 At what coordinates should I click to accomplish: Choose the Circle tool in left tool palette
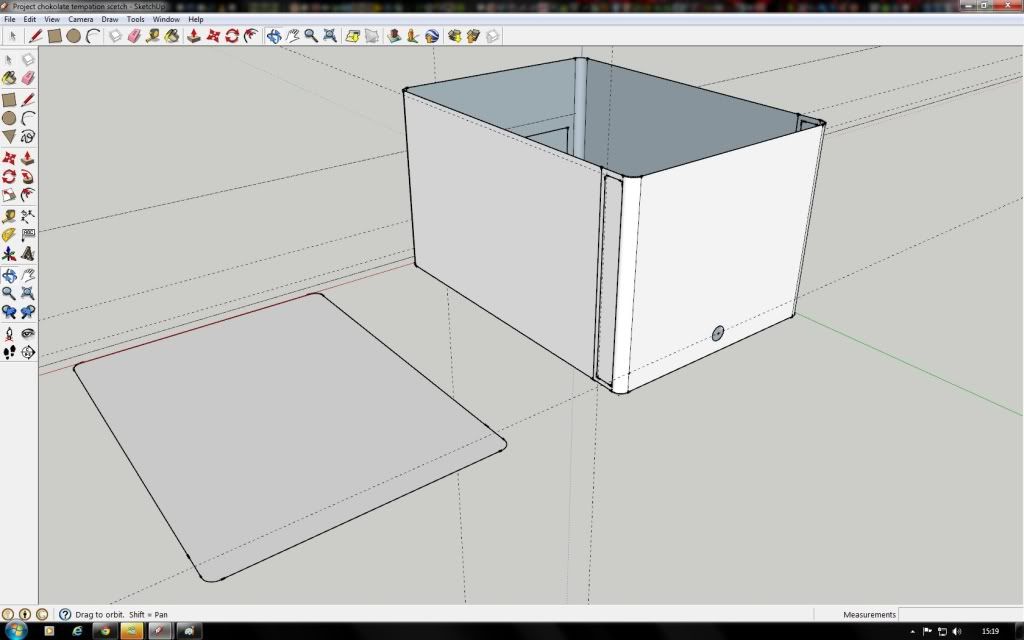[x=9, y=118]
